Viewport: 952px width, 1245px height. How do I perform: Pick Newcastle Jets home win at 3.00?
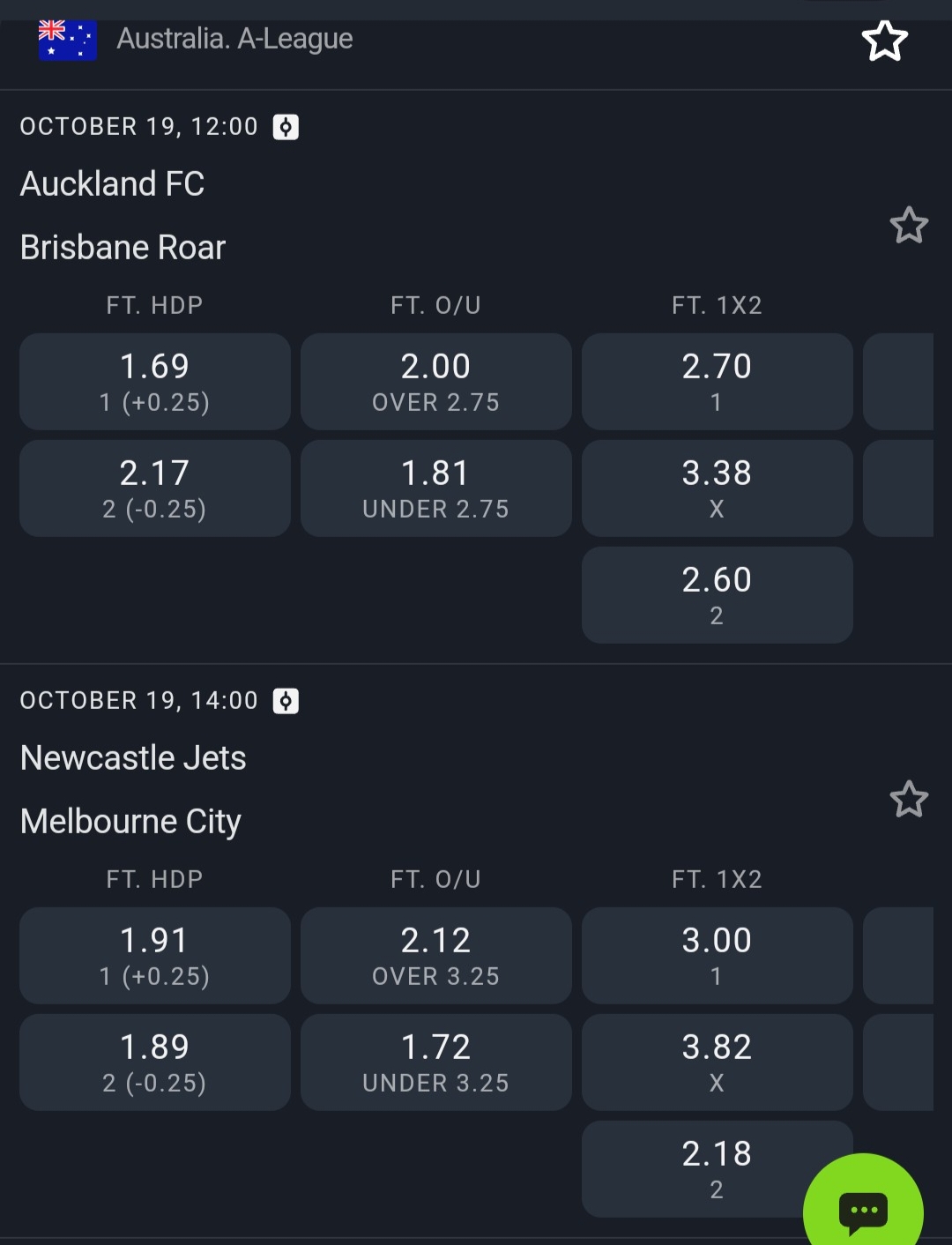click(717, 956)
